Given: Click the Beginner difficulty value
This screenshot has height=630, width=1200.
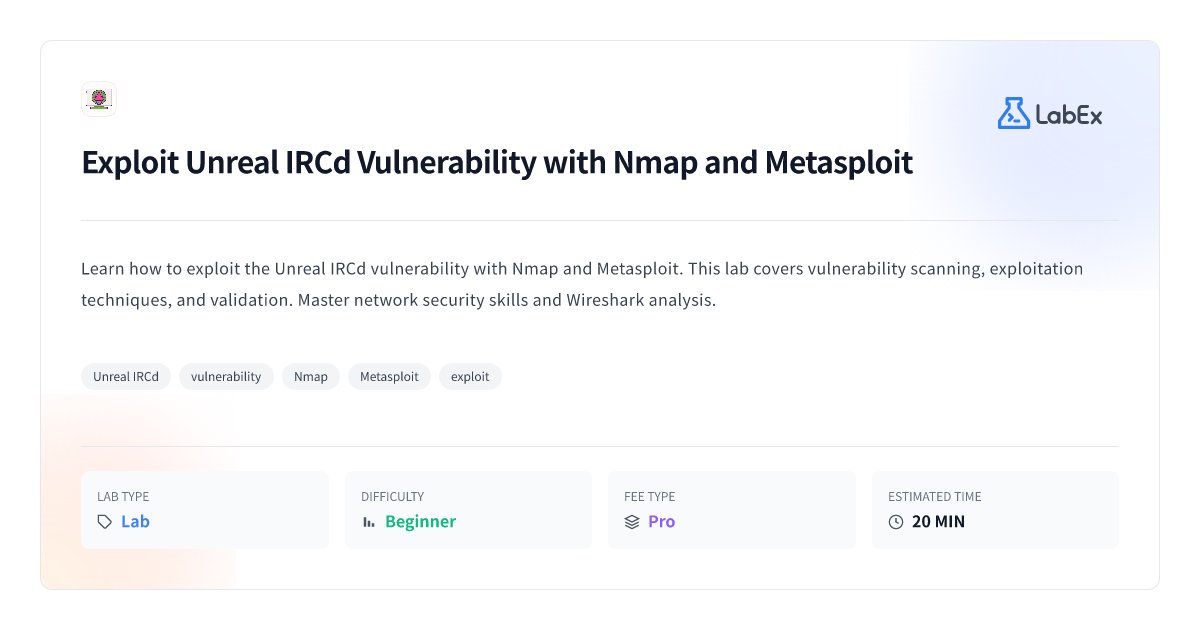Looking at the screenshot, I should pyautogui.click(x=420, y=522).
